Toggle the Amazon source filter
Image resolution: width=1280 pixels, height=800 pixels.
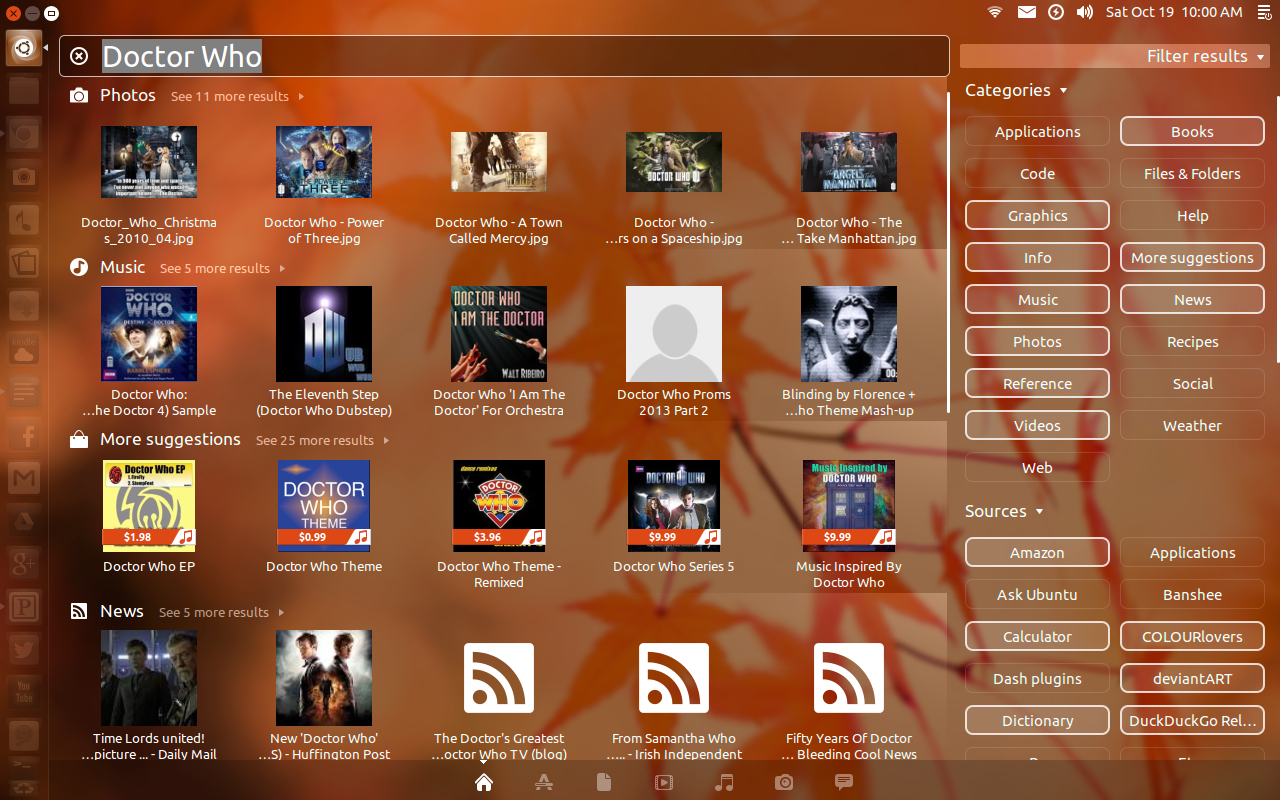[x=1037, y=553]
